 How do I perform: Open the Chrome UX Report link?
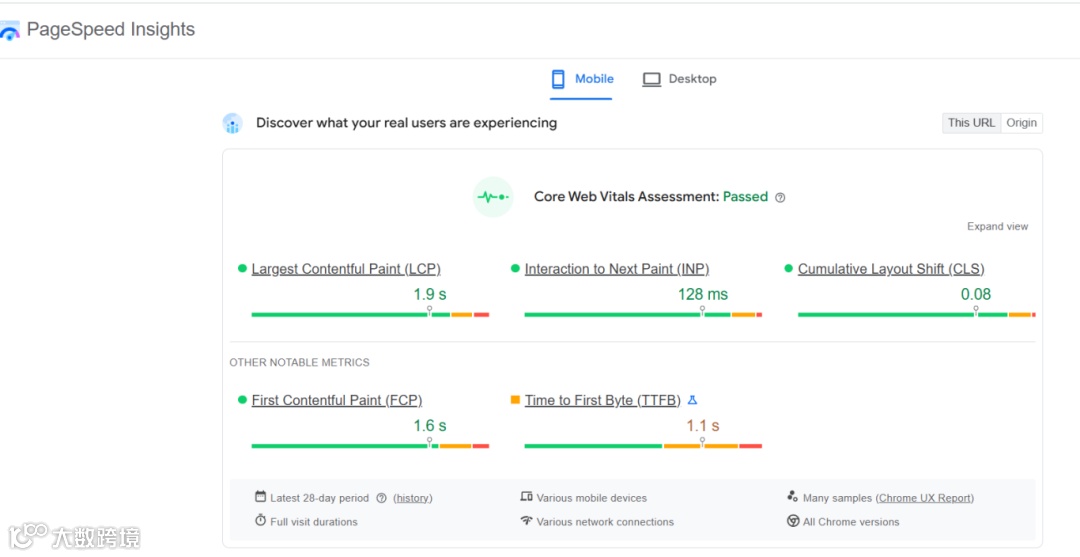click(924, 498)
